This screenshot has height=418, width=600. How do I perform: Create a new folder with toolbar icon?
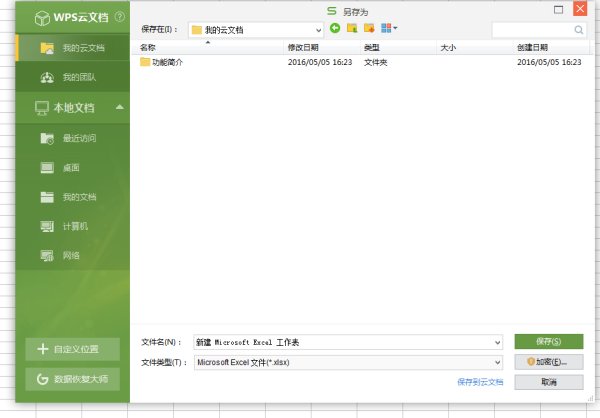pyautogui.click(x=369, y=28)
